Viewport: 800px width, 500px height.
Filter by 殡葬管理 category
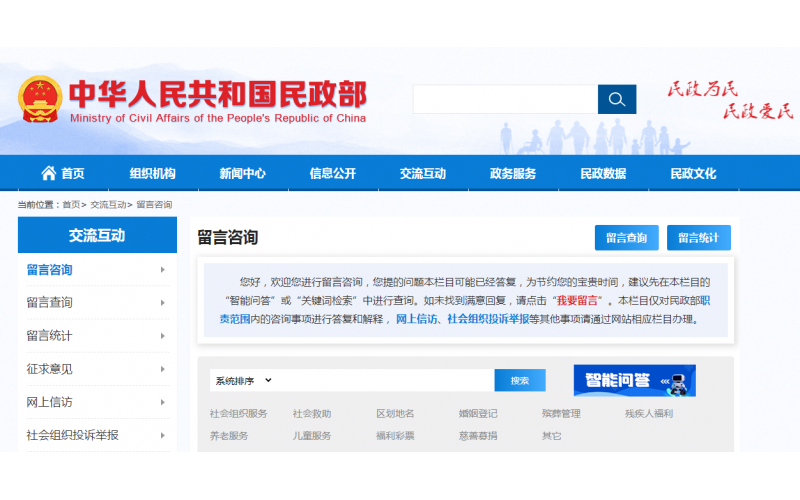(x=561, y=414)
